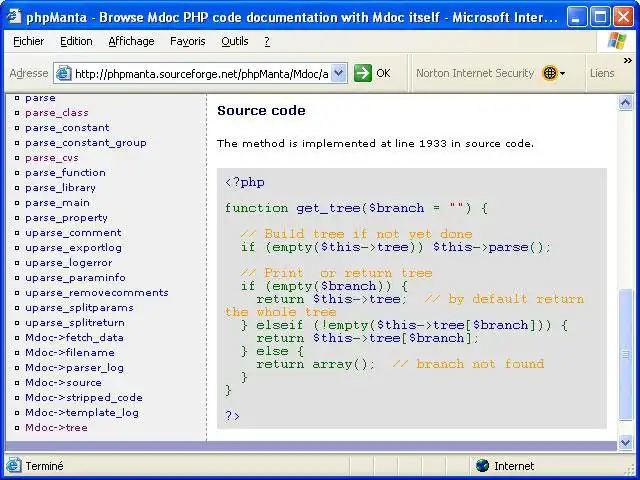The width and height of the screenshot is (640, 480).
Task: Open the Mdoc->stripped_code link
Action: click(x=84, y=398)
